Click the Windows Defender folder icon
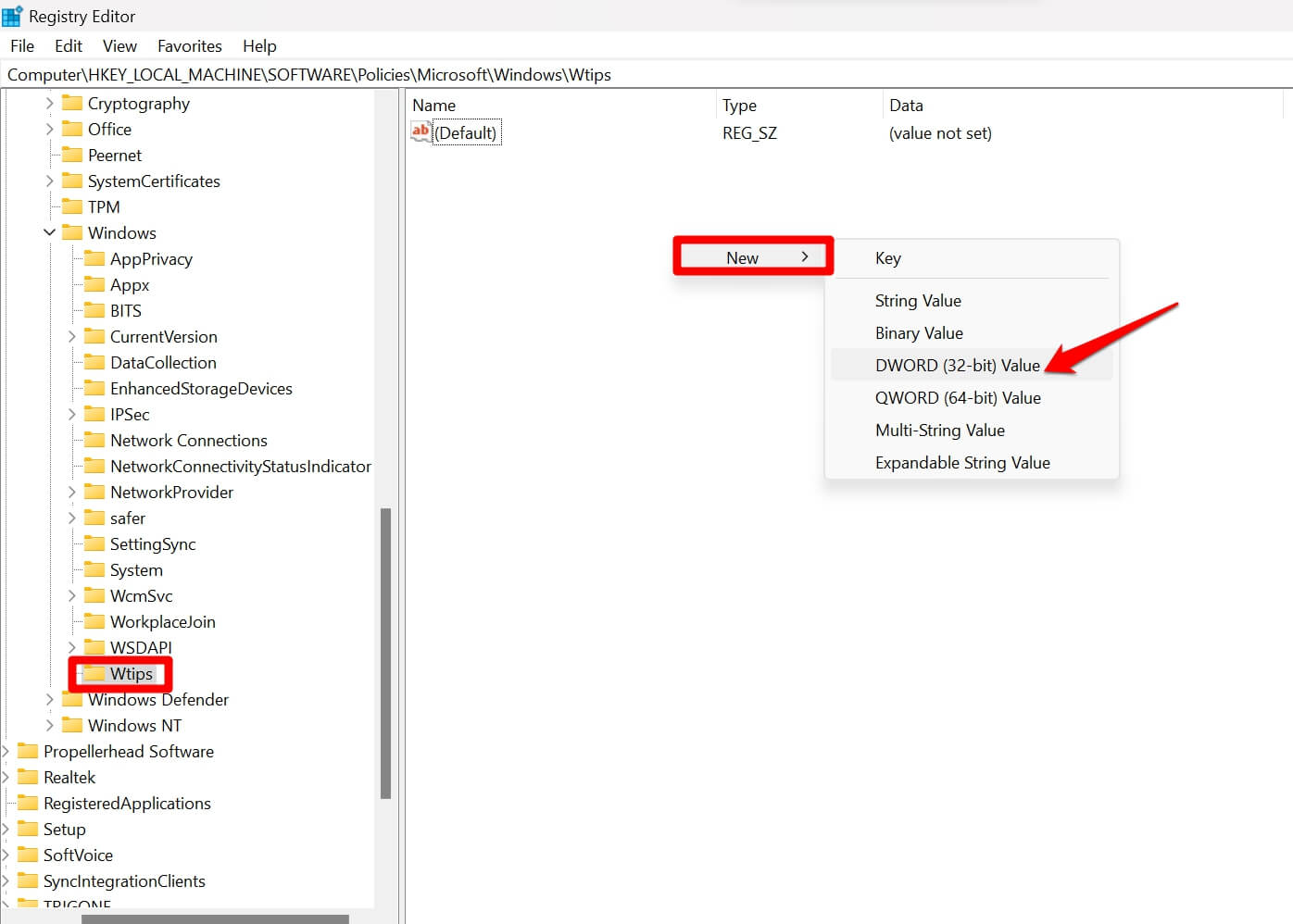Screen dimensions: 1293x924 [x=72, y=700]
